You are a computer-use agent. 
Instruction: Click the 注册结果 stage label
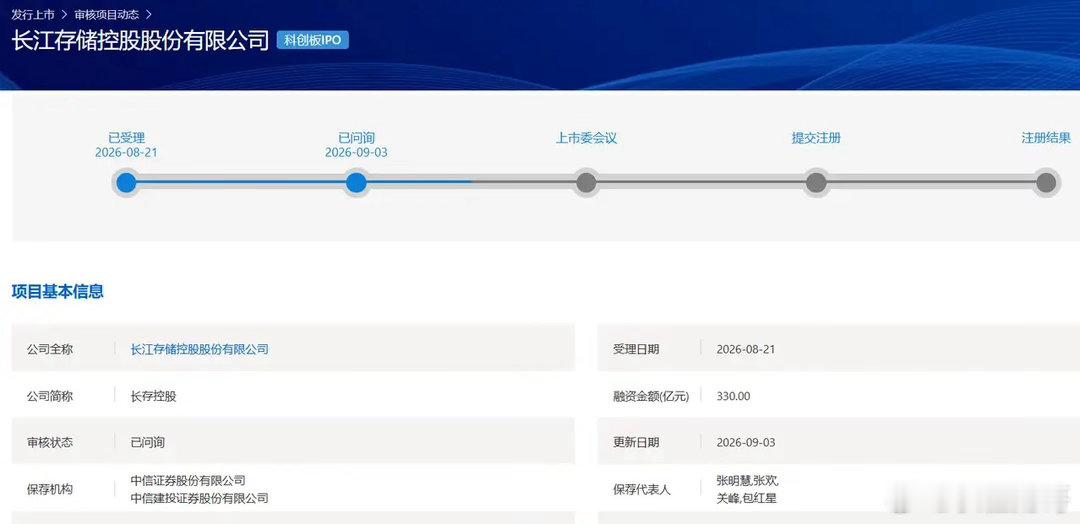[x=1046, y=138]
